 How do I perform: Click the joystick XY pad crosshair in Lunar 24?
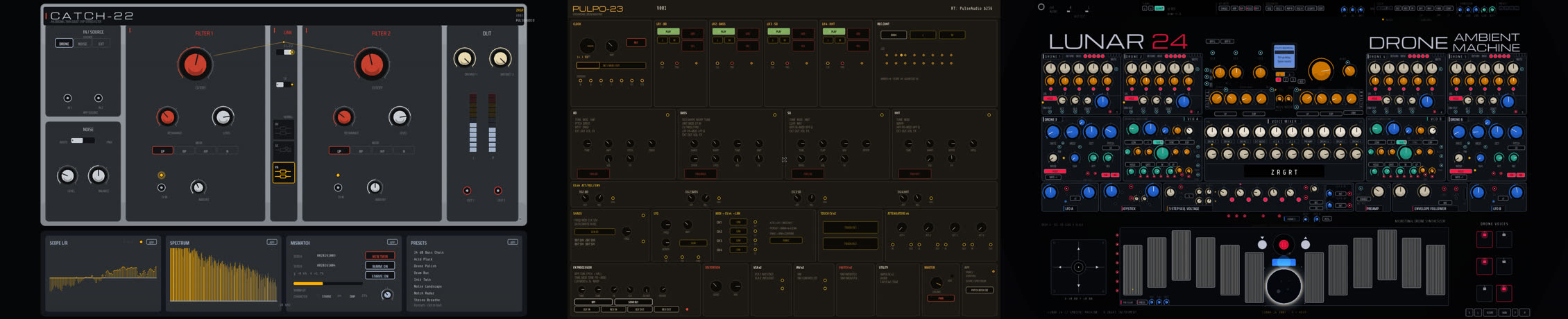(1078, 267)
